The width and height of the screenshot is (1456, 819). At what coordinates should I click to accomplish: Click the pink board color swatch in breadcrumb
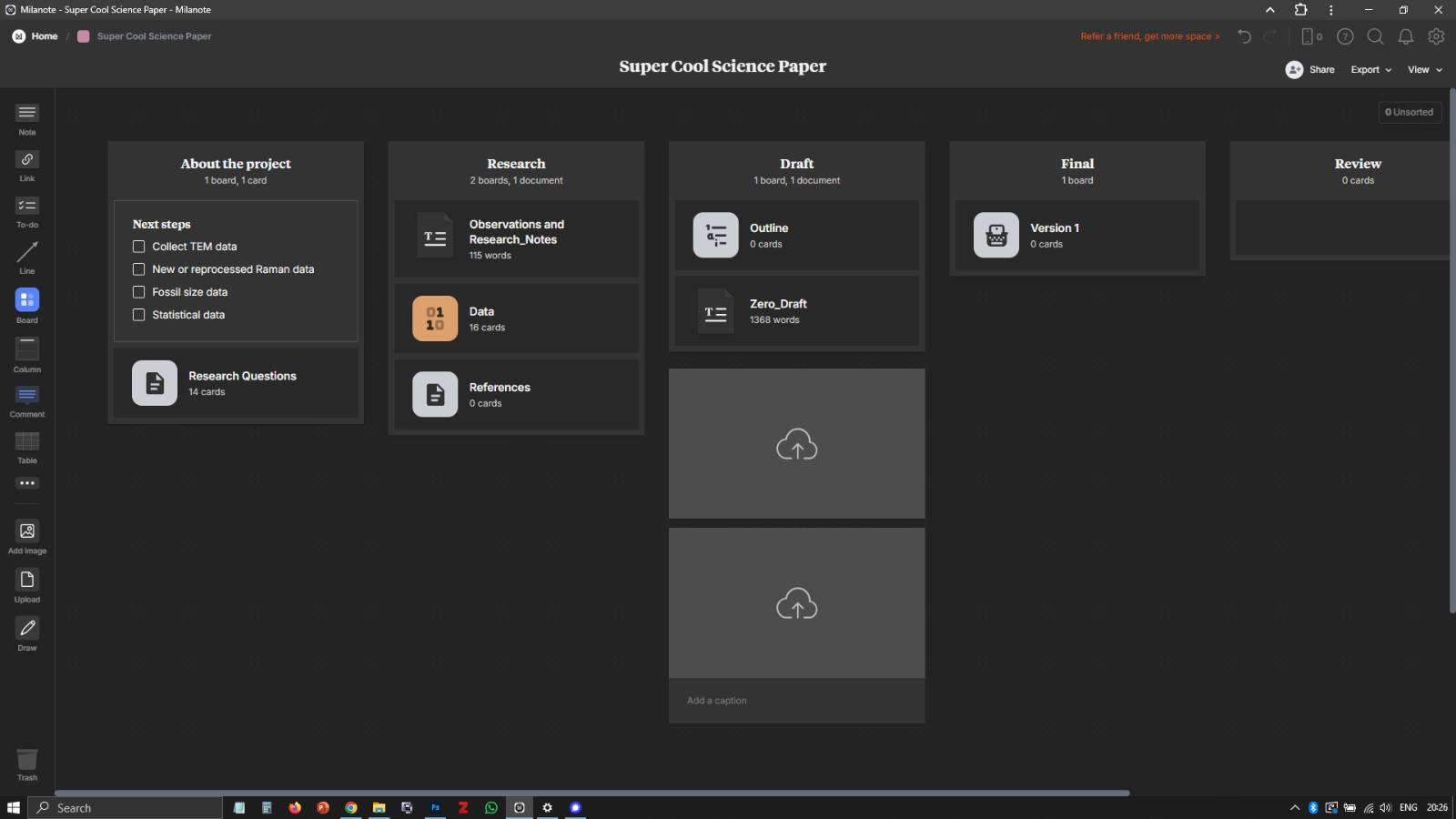pos(84,36)
